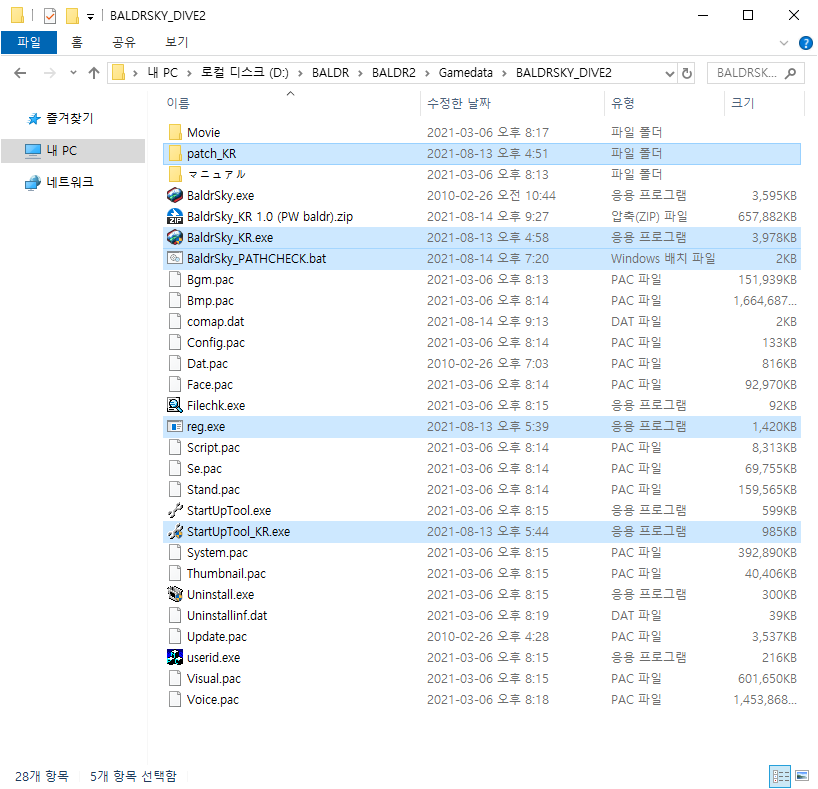This screenshot has width=818, height=789.
Task: Select the Voice.pac file name
Action: [x=213, y=699]
